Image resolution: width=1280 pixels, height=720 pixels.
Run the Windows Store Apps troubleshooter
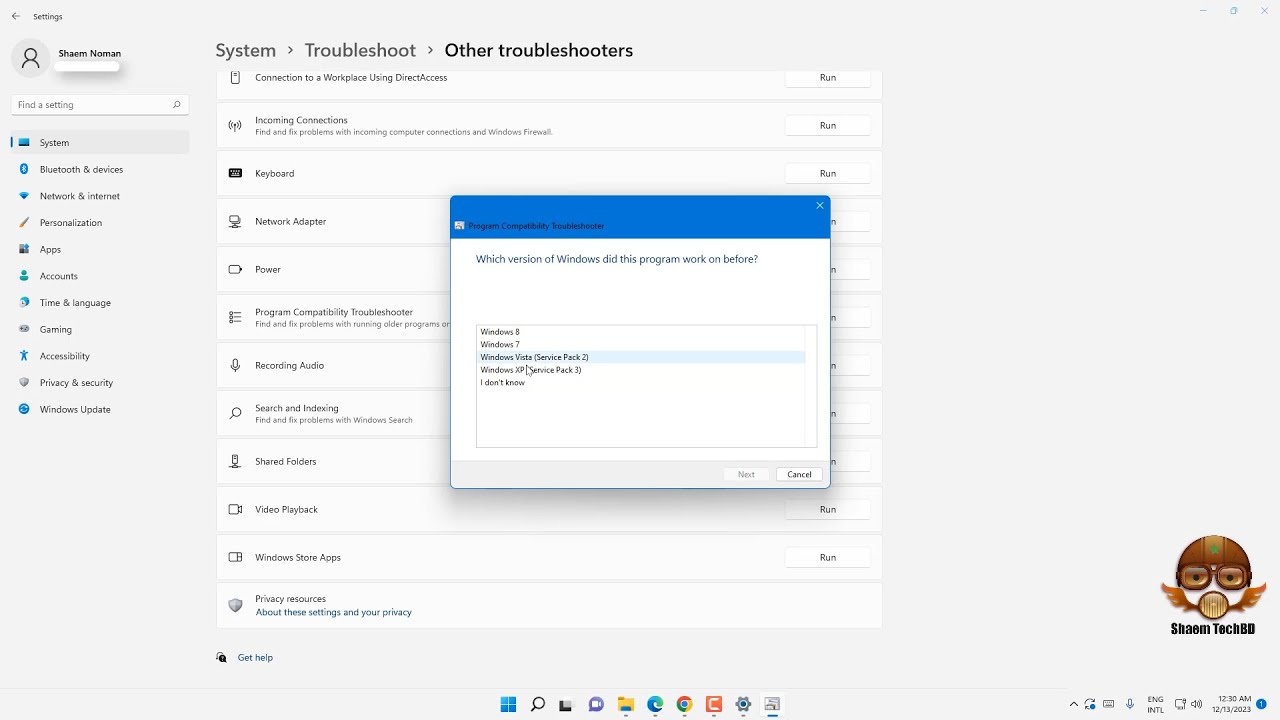tap(828, 557)
